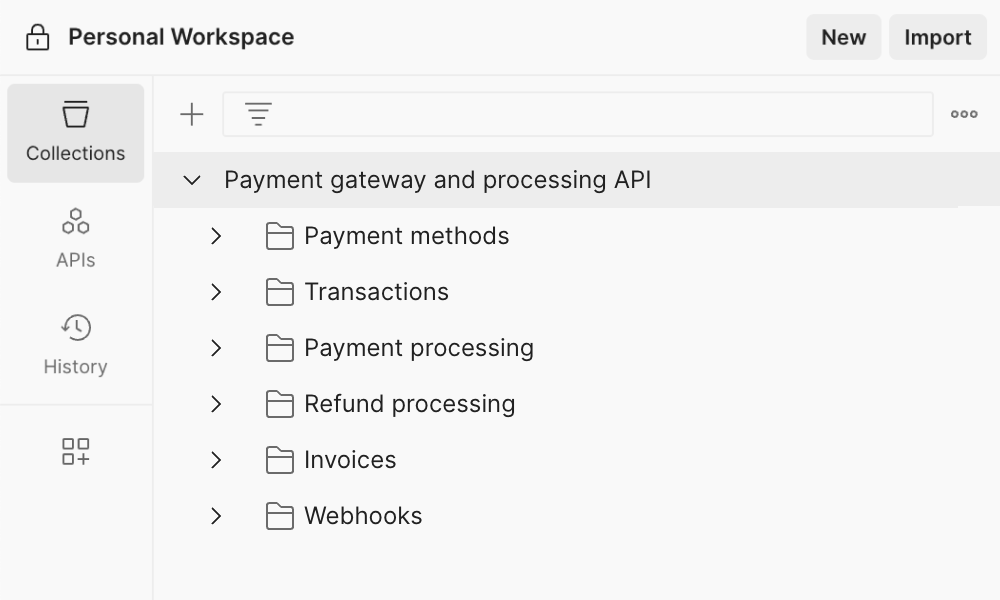Expand the Payment processing folder chevron

tap(216, 348)
